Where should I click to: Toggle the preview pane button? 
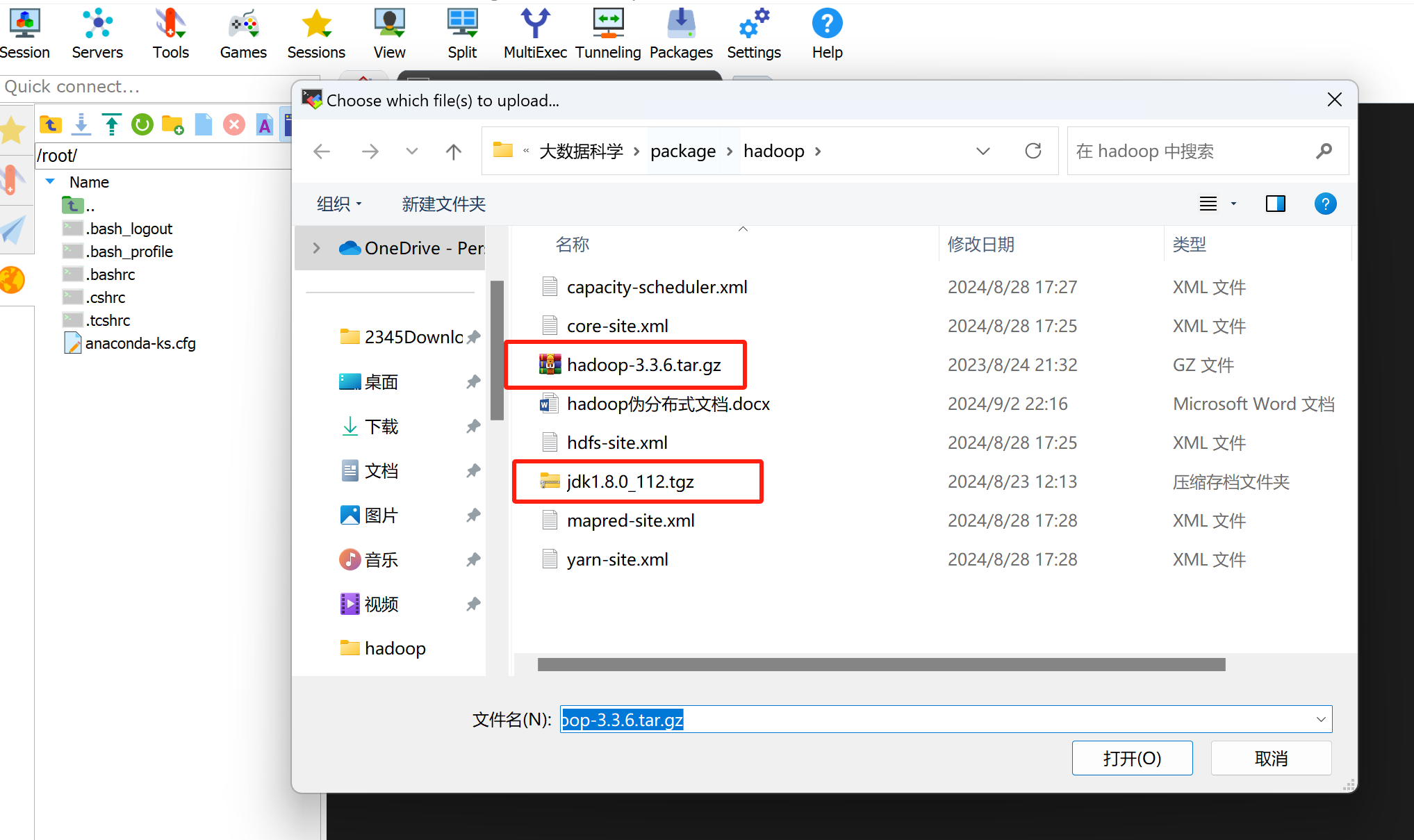(1276, 204)
